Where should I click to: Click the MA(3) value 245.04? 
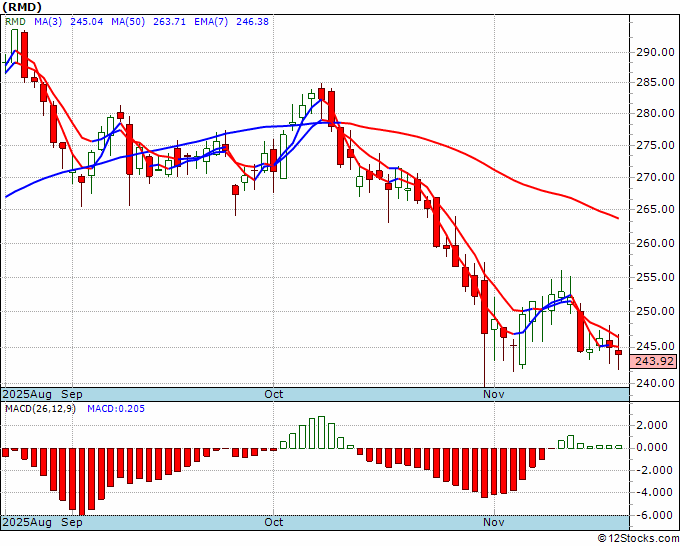point(87,22)
